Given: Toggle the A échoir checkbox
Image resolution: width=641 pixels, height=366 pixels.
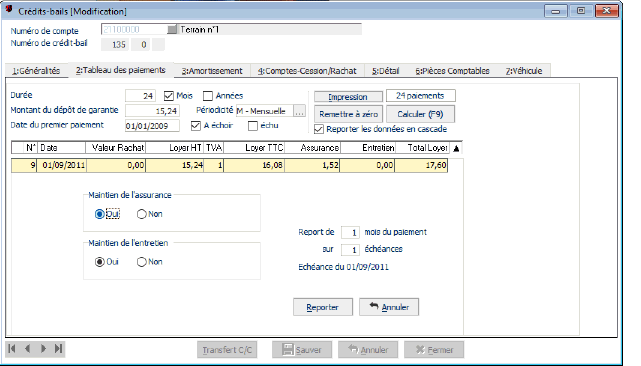Looking at the screenshot, I should point(195,126).
